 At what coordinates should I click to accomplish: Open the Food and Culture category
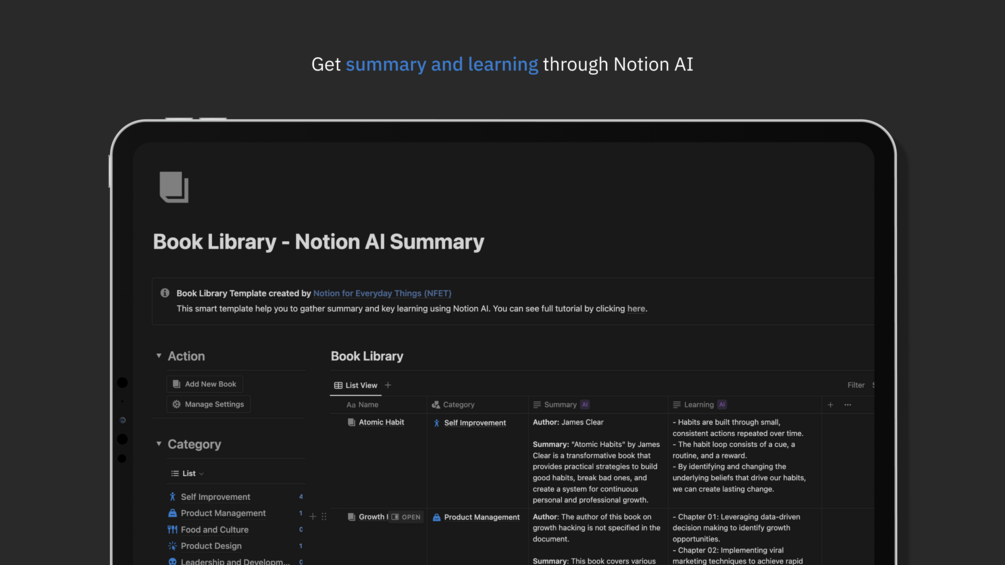tap(215, 530)
